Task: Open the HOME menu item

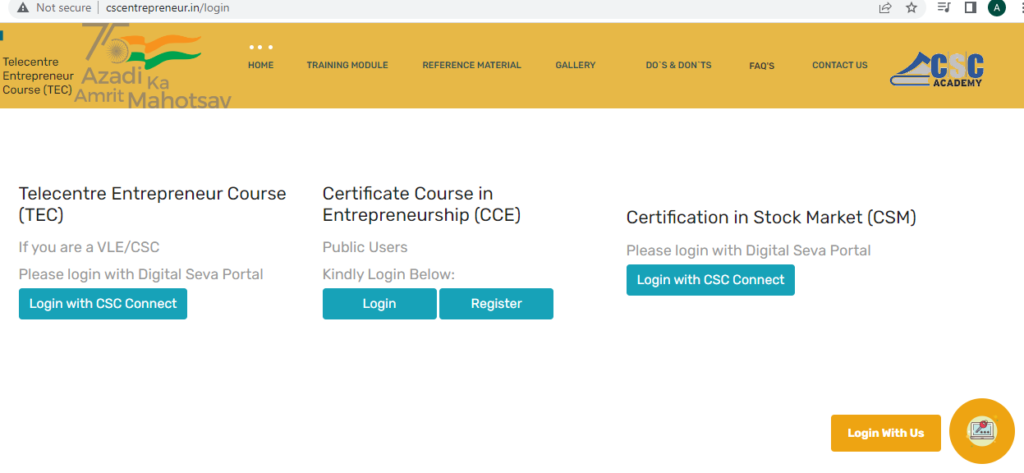Action: coord(261,65)
